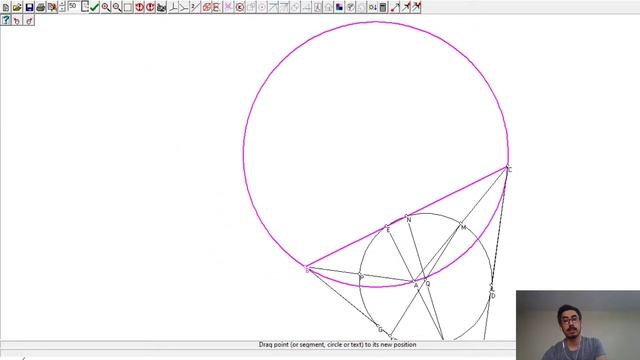Click the right-curving rotate icon in second row
Image resolution: width=640 pixels, height=360 pixels.
click(x=29, y=20)
